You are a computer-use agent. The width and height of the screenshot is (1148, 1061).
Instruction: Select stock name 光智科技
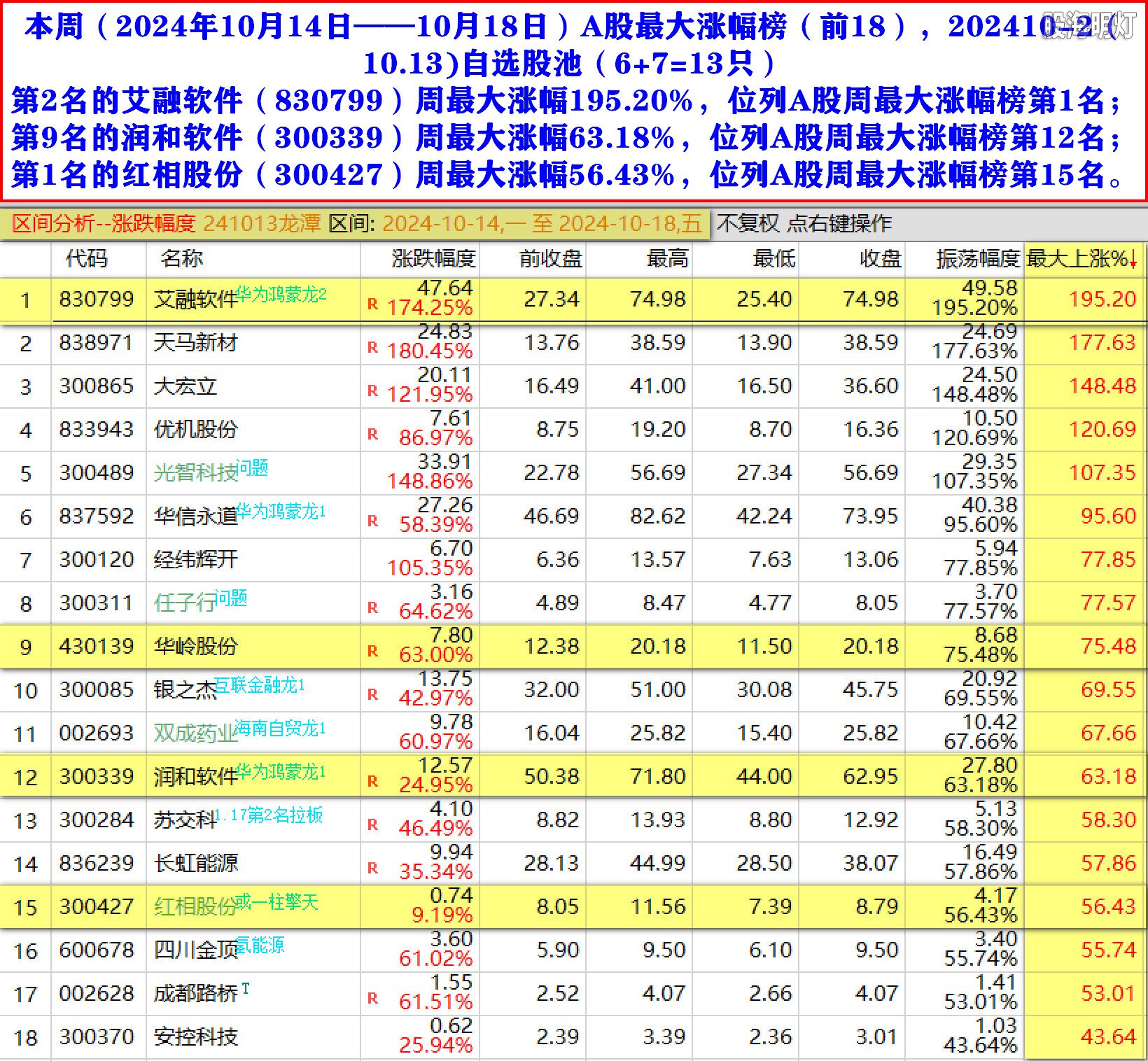click(196, 473)
